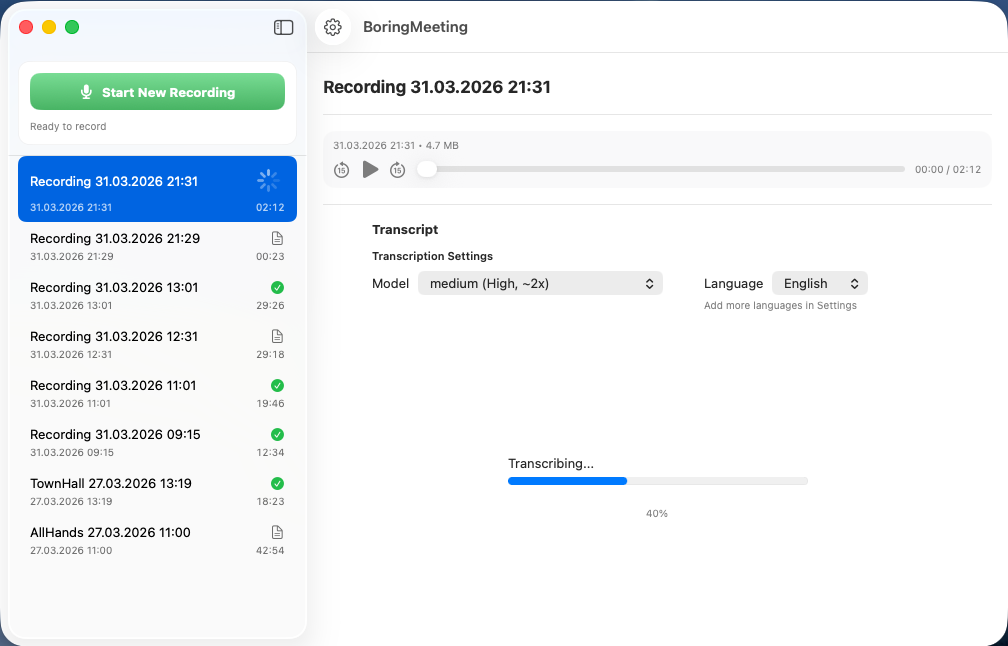Click the transcription progress bar
The width and height of the screenshot is (1008, 646).
[x=657, y=481]
